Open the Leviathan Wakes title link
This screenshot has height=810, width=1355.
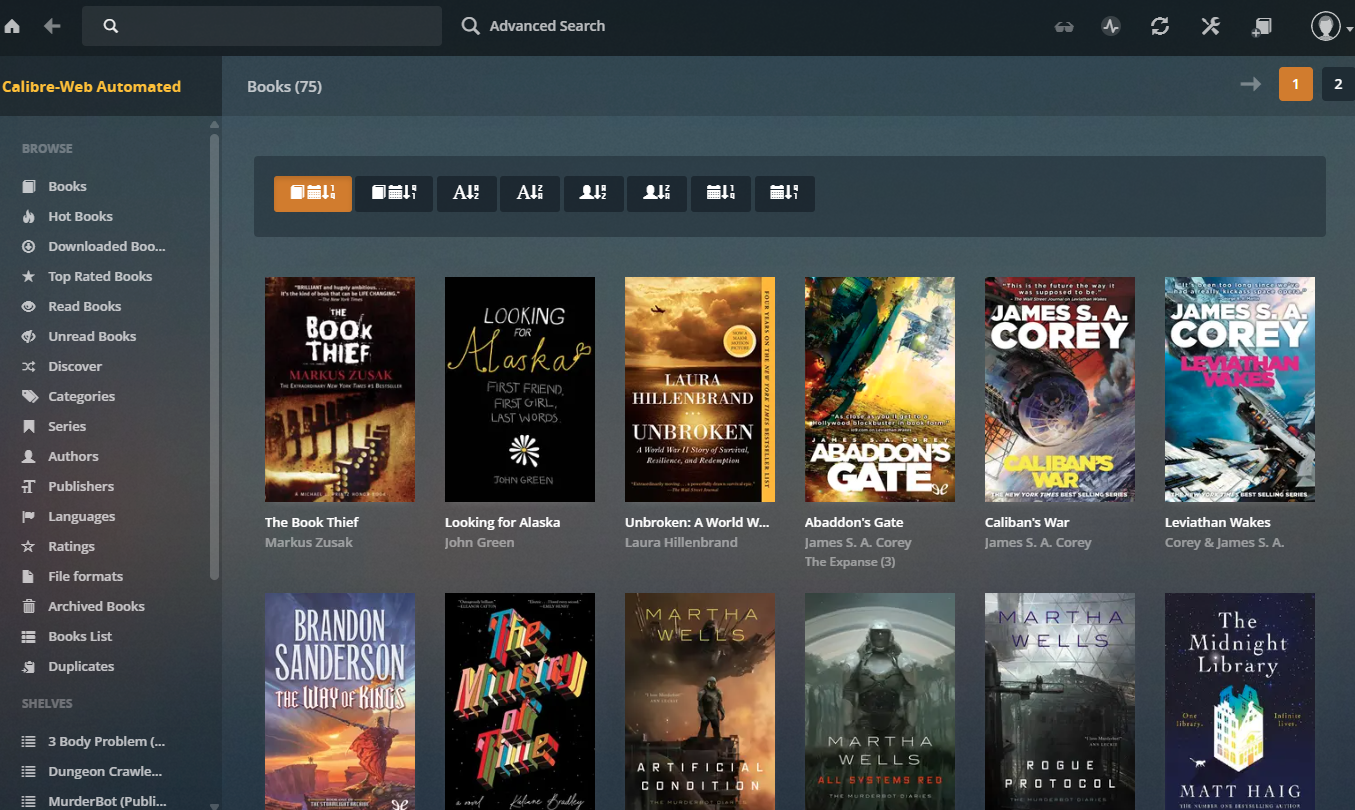tap(1218, 522)
